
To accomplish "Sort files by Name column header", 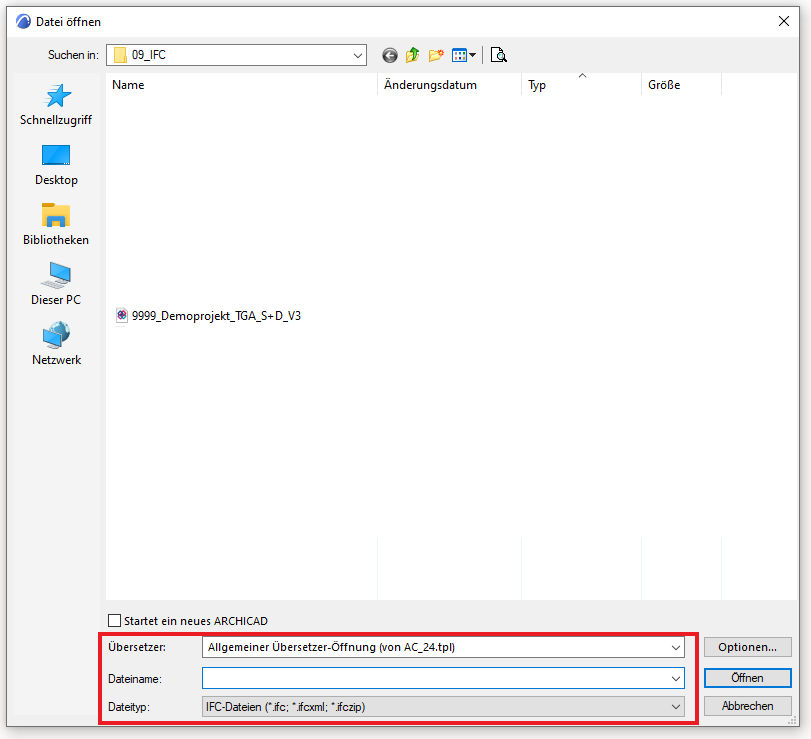I will click(x=128, y=85).
